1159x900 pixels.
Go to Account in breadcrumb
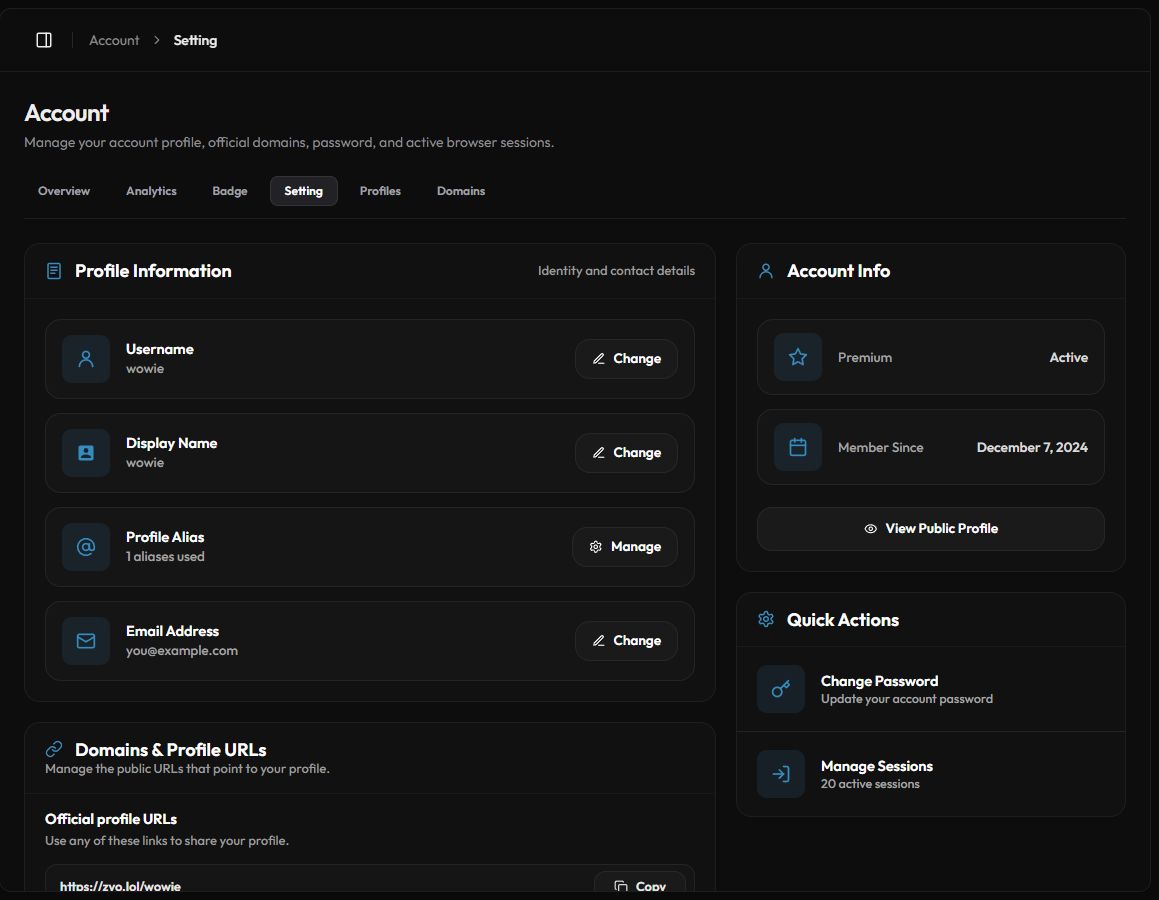click(x=114, y=40)
